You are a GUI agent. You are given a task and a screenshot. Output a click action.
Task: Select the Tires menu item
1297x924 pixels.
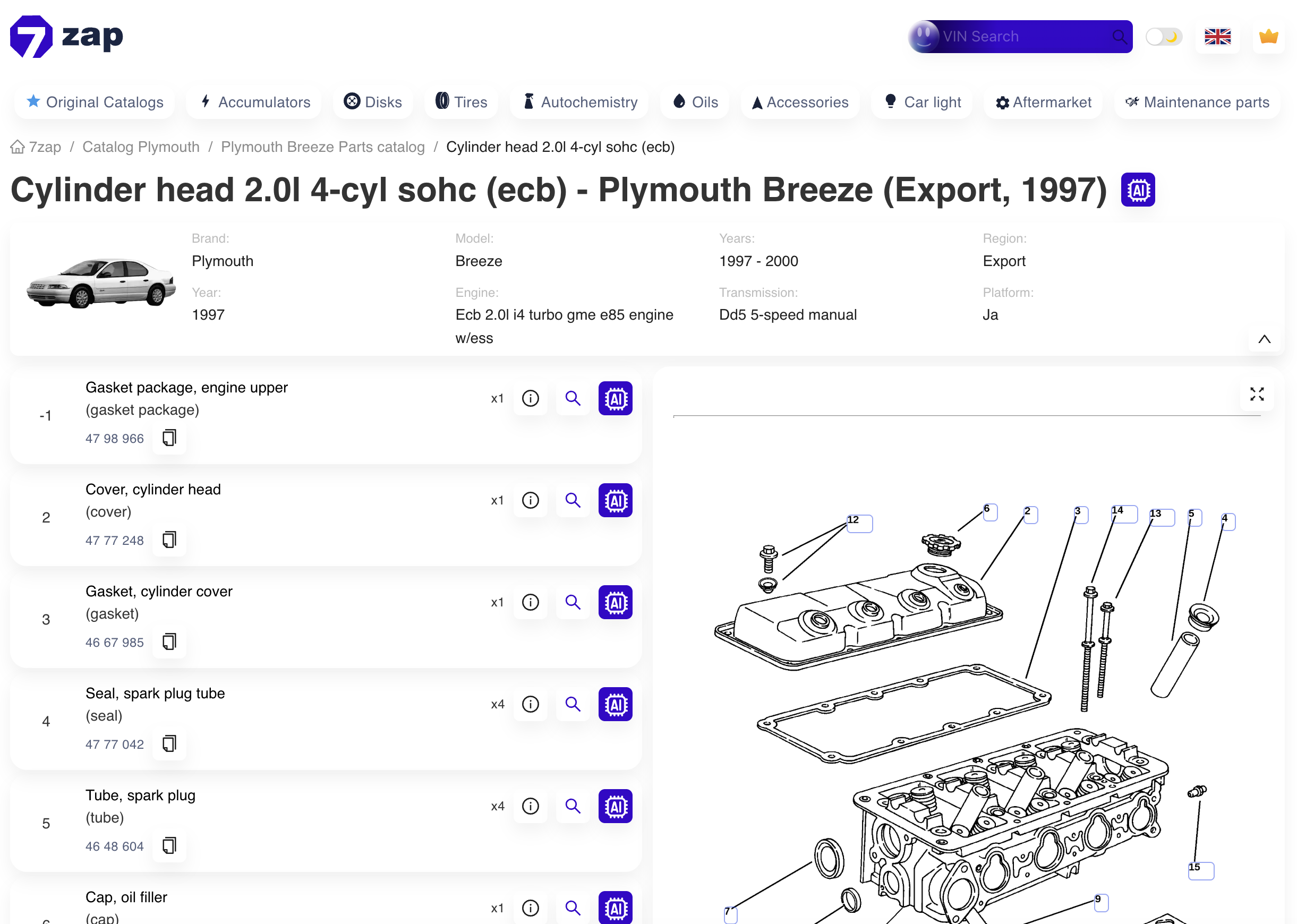coord(461,102)
